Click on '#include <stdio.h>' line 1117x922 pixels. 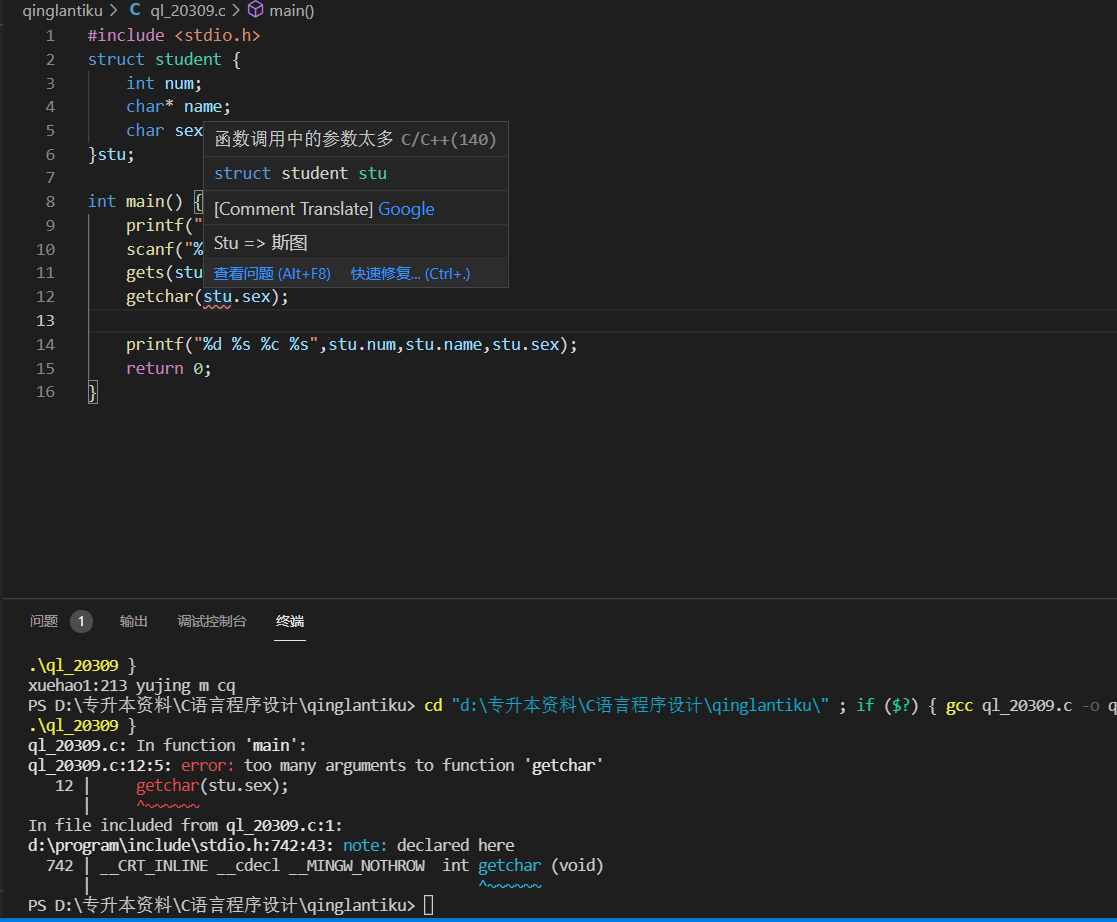[x=174, y=36]
